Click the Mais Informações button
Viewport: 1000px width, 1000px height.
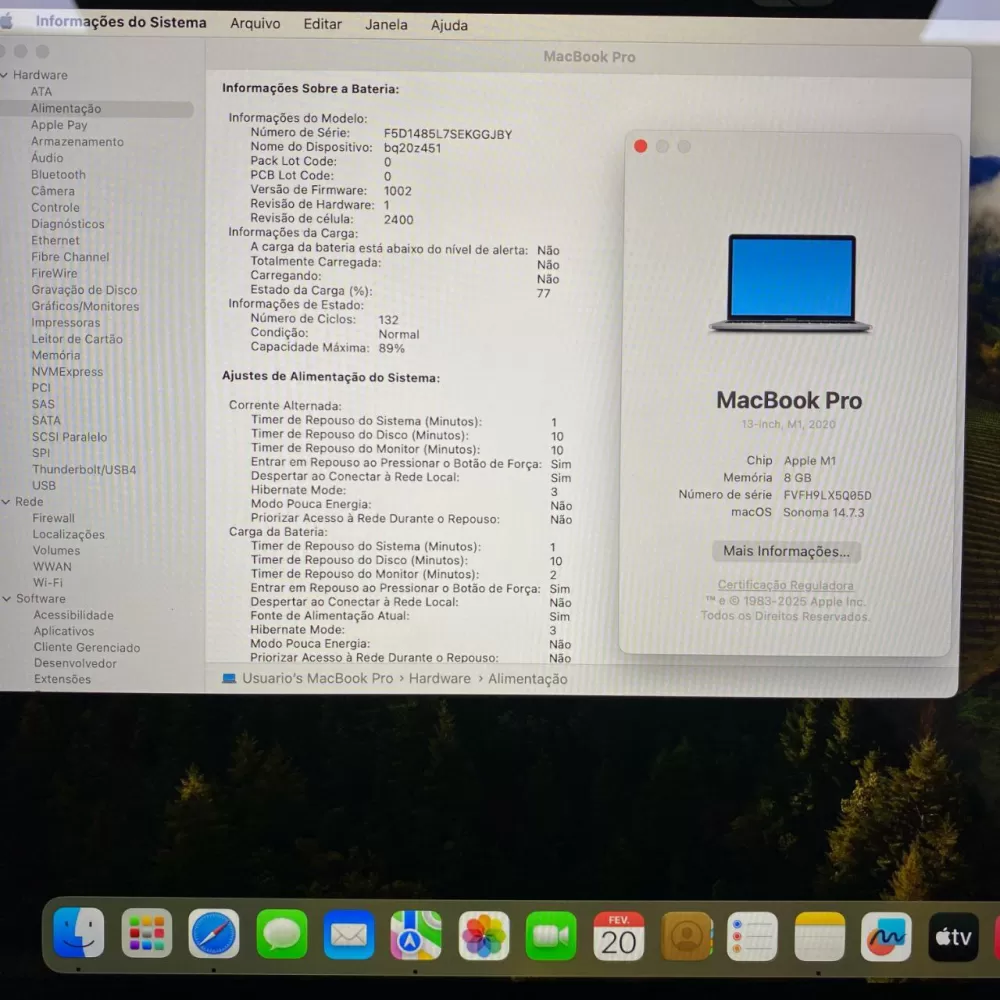786,551
